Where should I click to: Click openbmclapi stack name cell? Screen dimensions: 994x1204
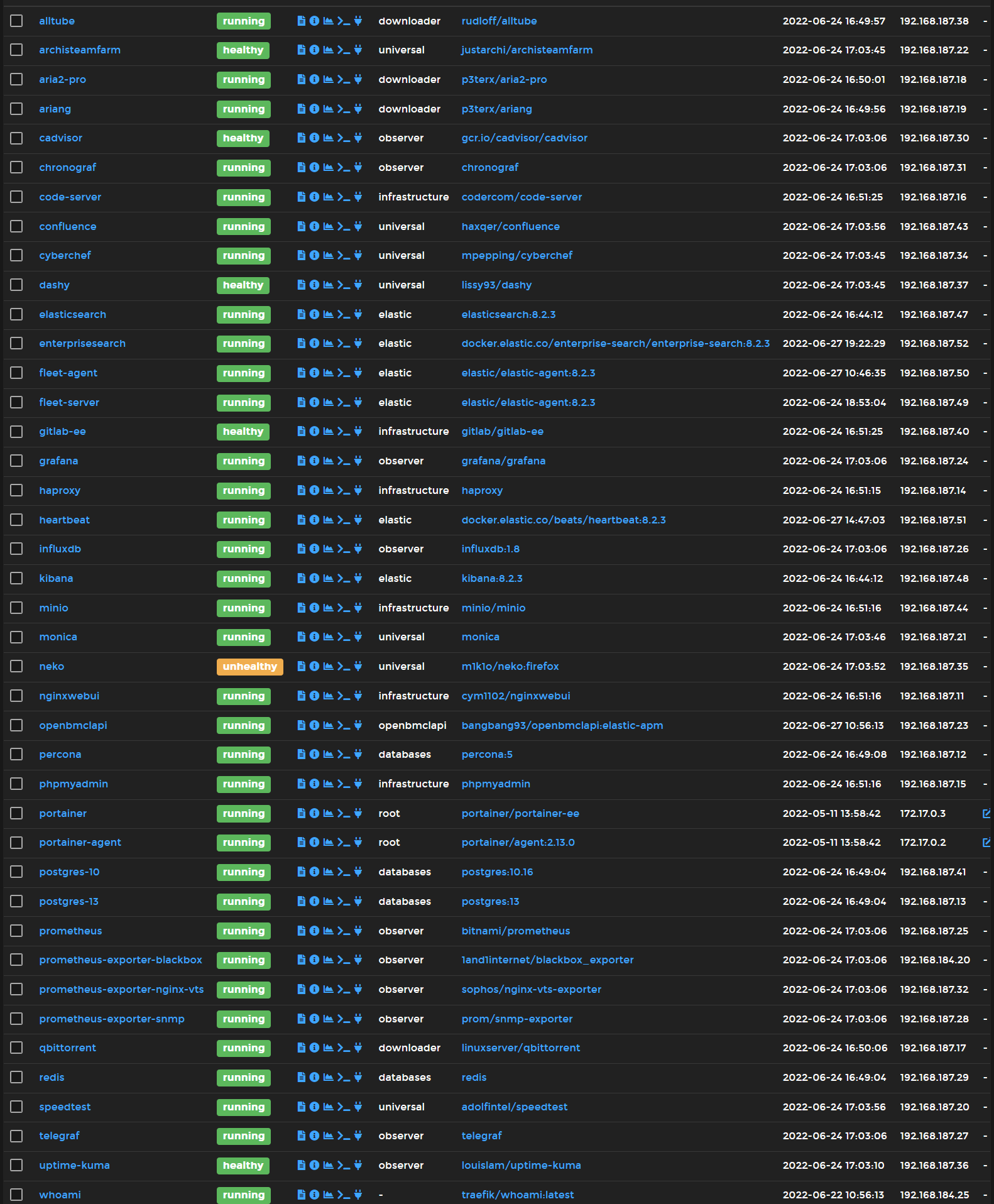coord(412,725)
